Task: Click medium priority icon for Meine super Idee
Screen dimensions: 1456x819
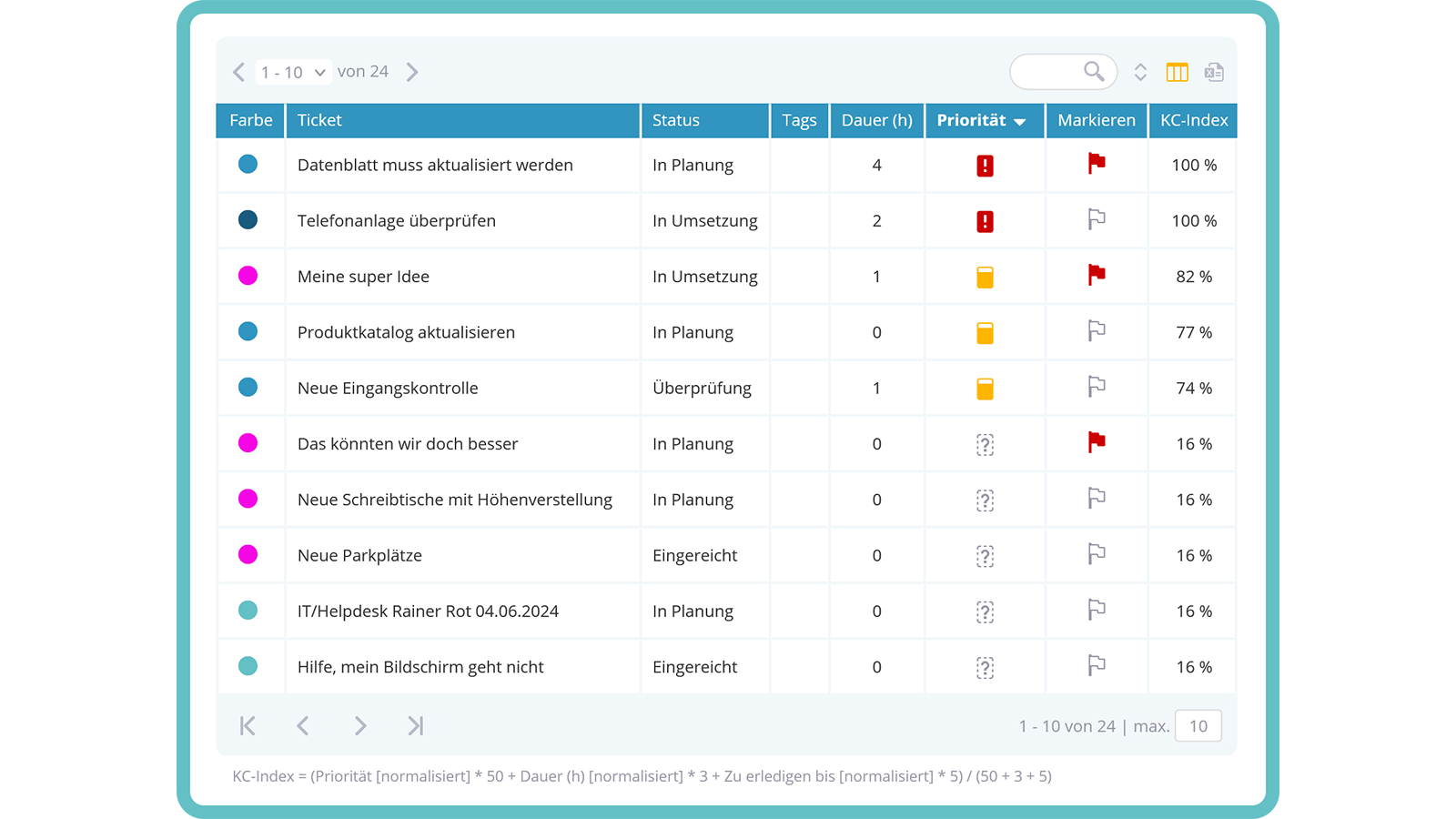Action: [985, 277]
